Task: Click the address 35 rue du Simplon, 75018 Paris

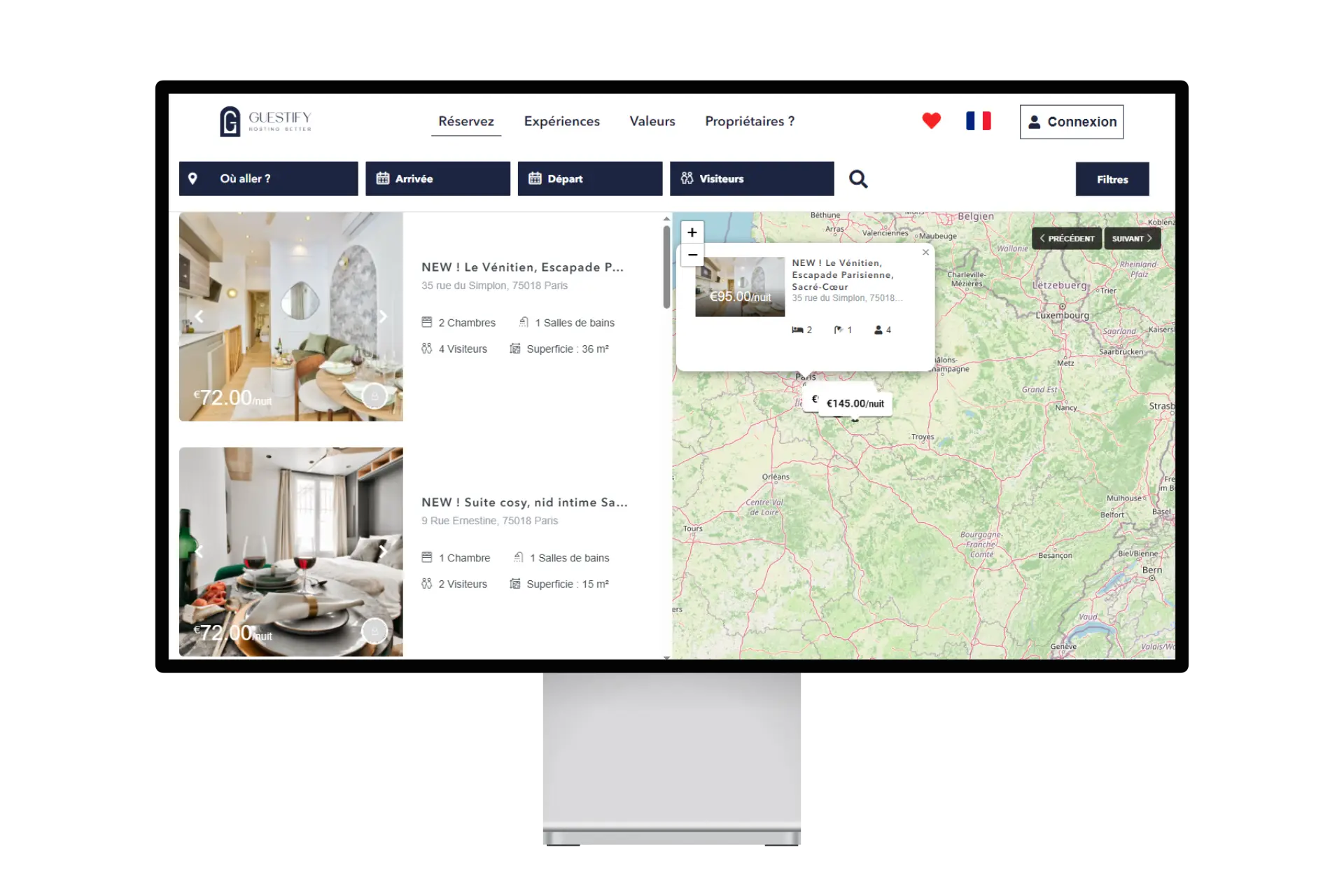Action: (x=494, y=286)
